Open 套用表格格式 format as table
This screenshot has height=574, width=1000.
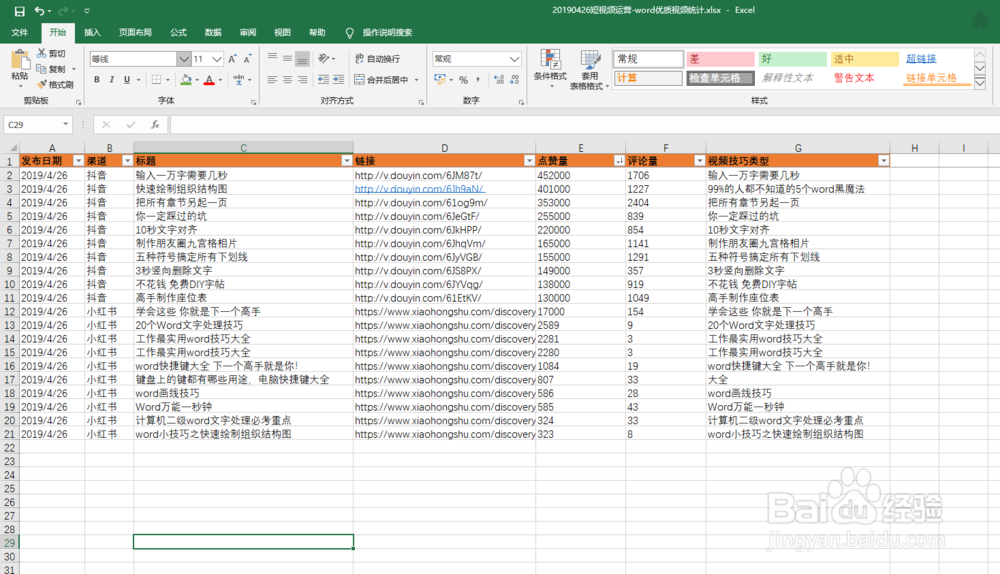click(589, 69)
